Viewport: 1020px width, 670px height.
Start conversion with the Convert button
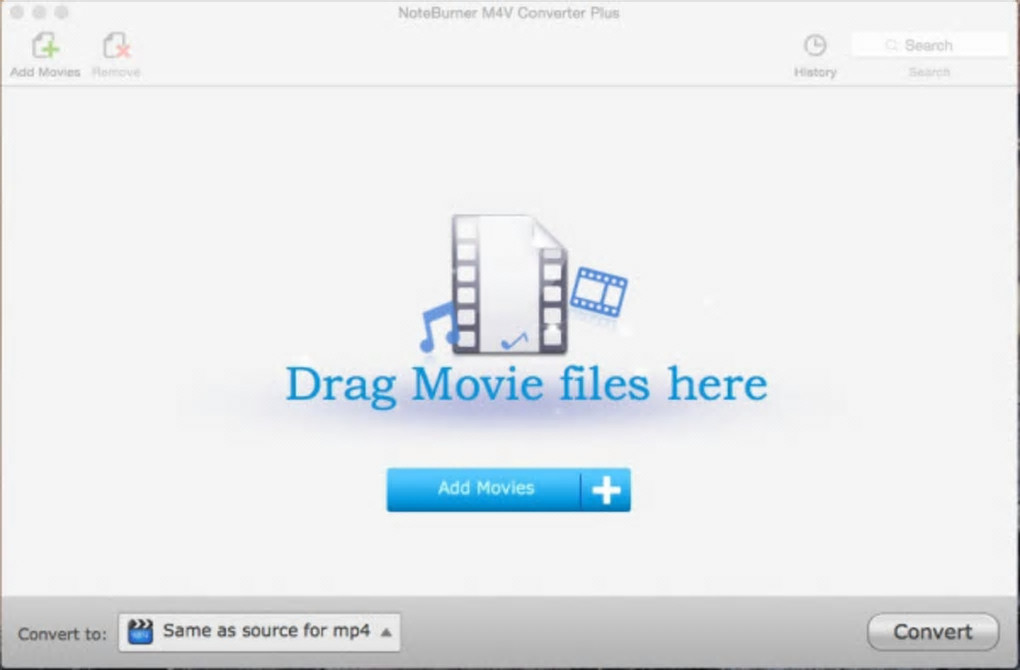coord(933,632)
